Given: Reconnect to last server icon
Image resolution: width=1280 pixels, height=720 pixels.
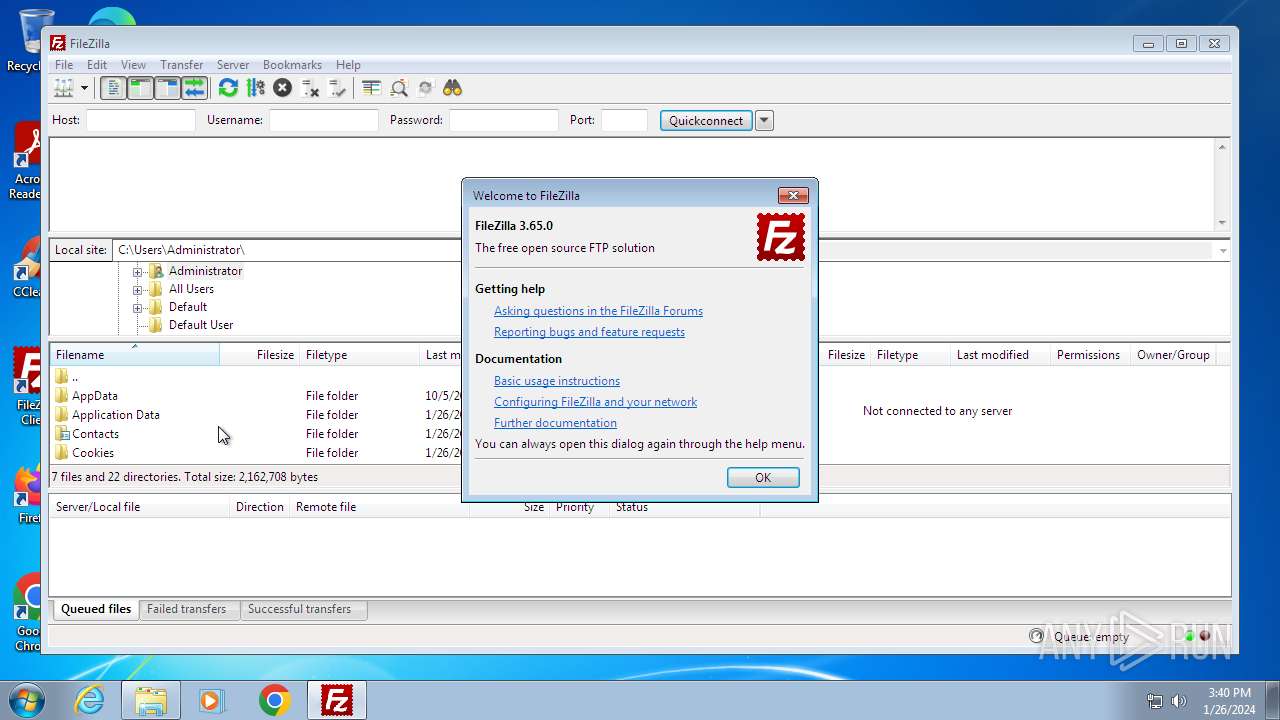Looking at the screenshot, I should [x=337, y=88].
